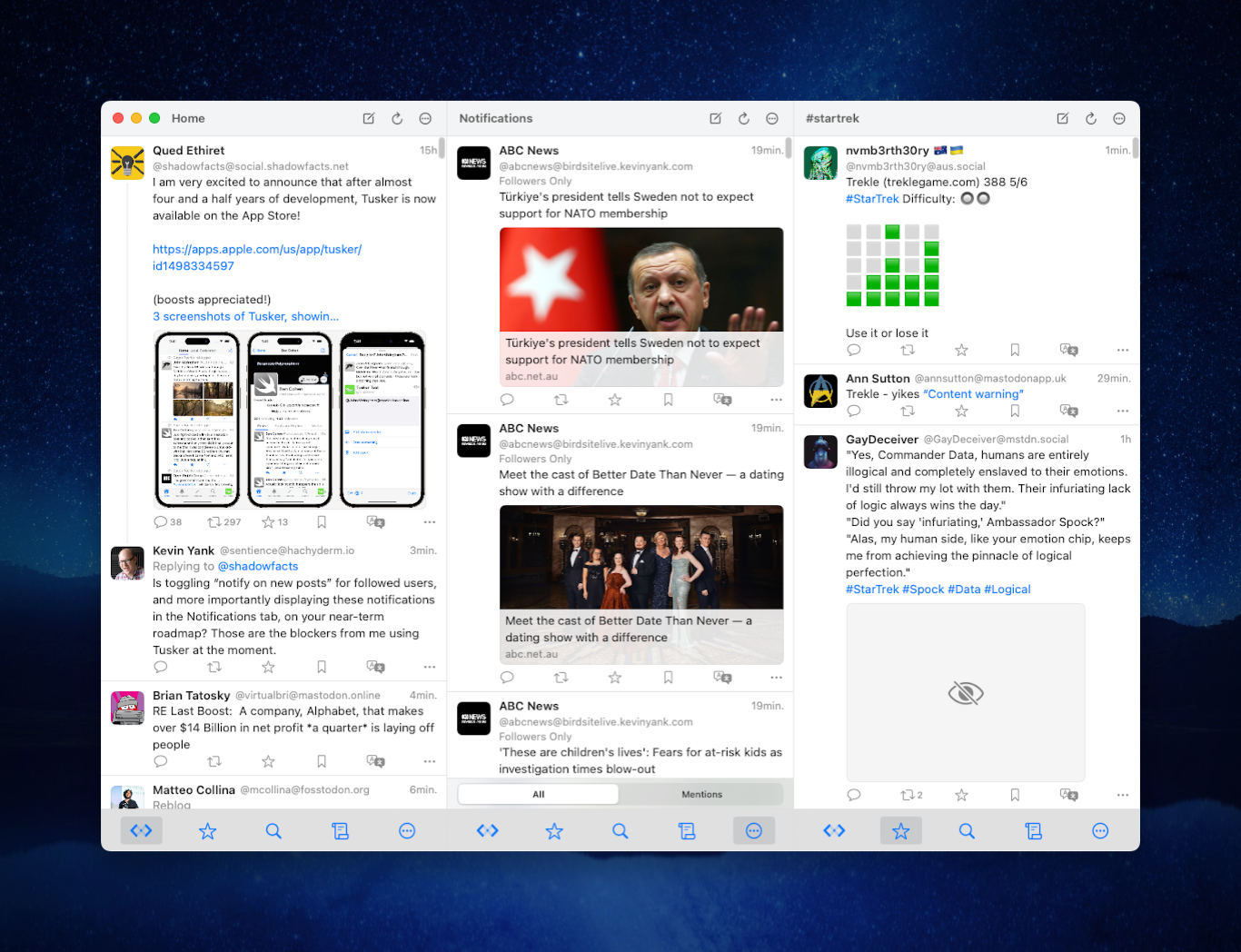The height and width of the screenshot is (952, 1241).
Task: Translate the Ann Sutton Trekle post
Action: pyautogui.click(x=1068, y=411)
